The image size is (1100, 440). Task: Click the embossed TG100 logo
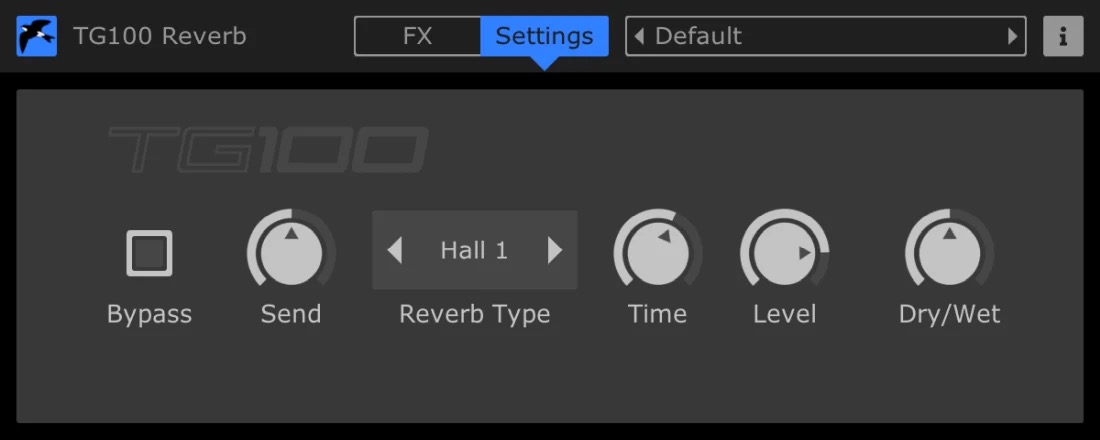[x=268, y=149]
